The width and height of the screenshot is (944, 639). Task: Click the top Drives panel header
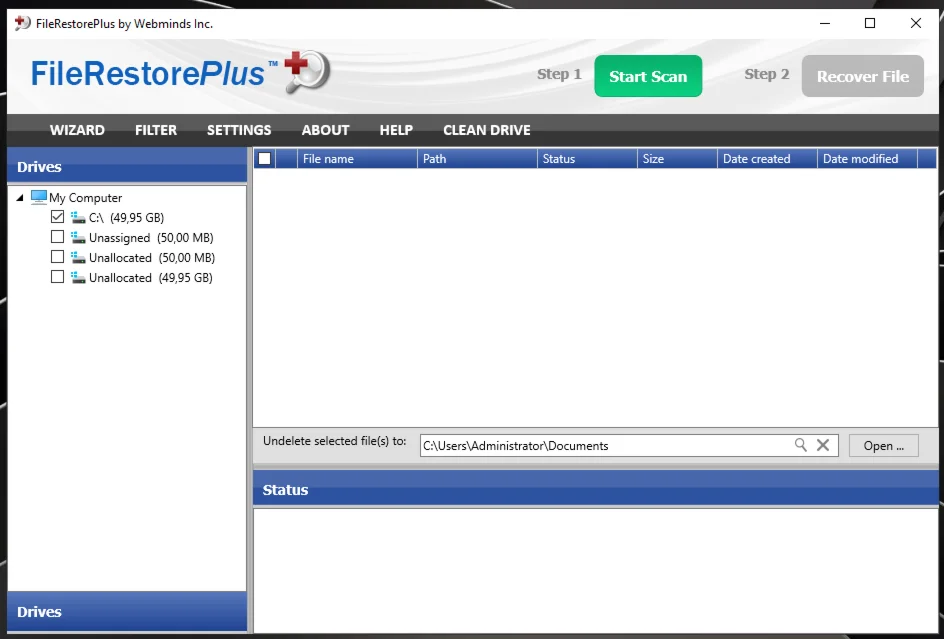pyautogui.click(x=127, y=166)
